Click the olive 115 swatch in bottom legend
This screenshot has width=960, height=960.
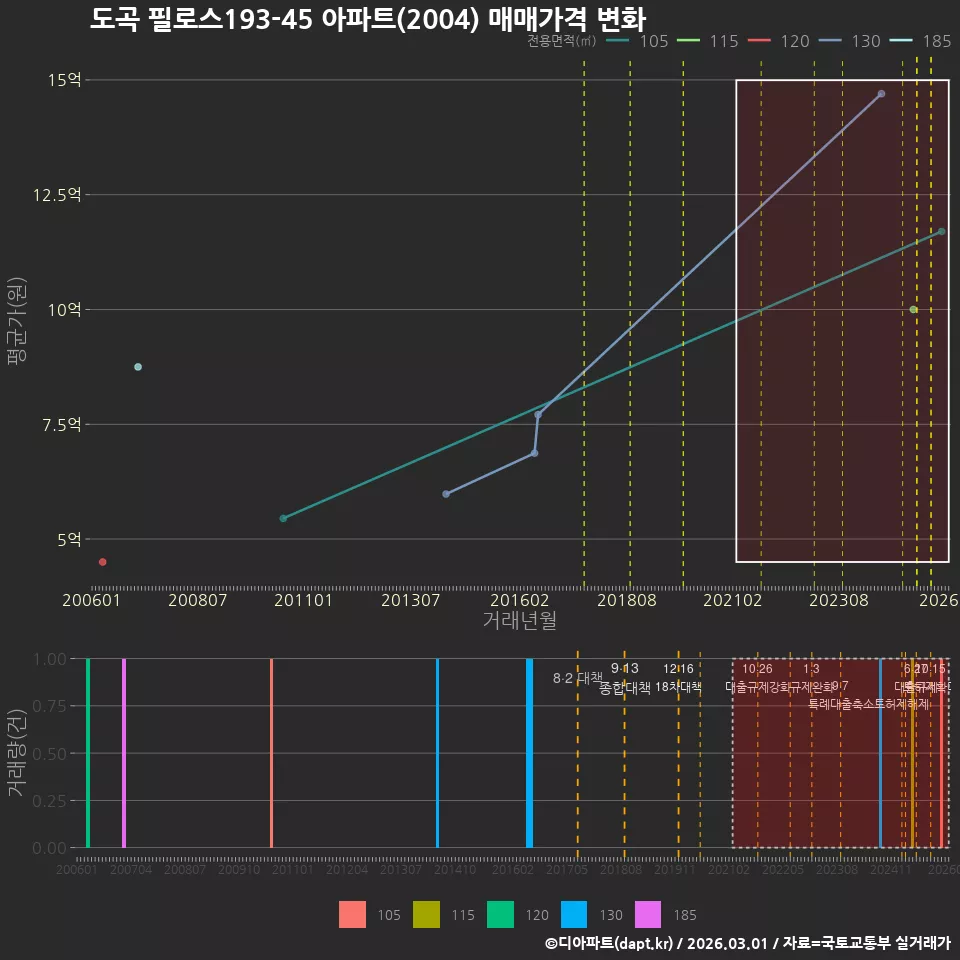point(426,915)
